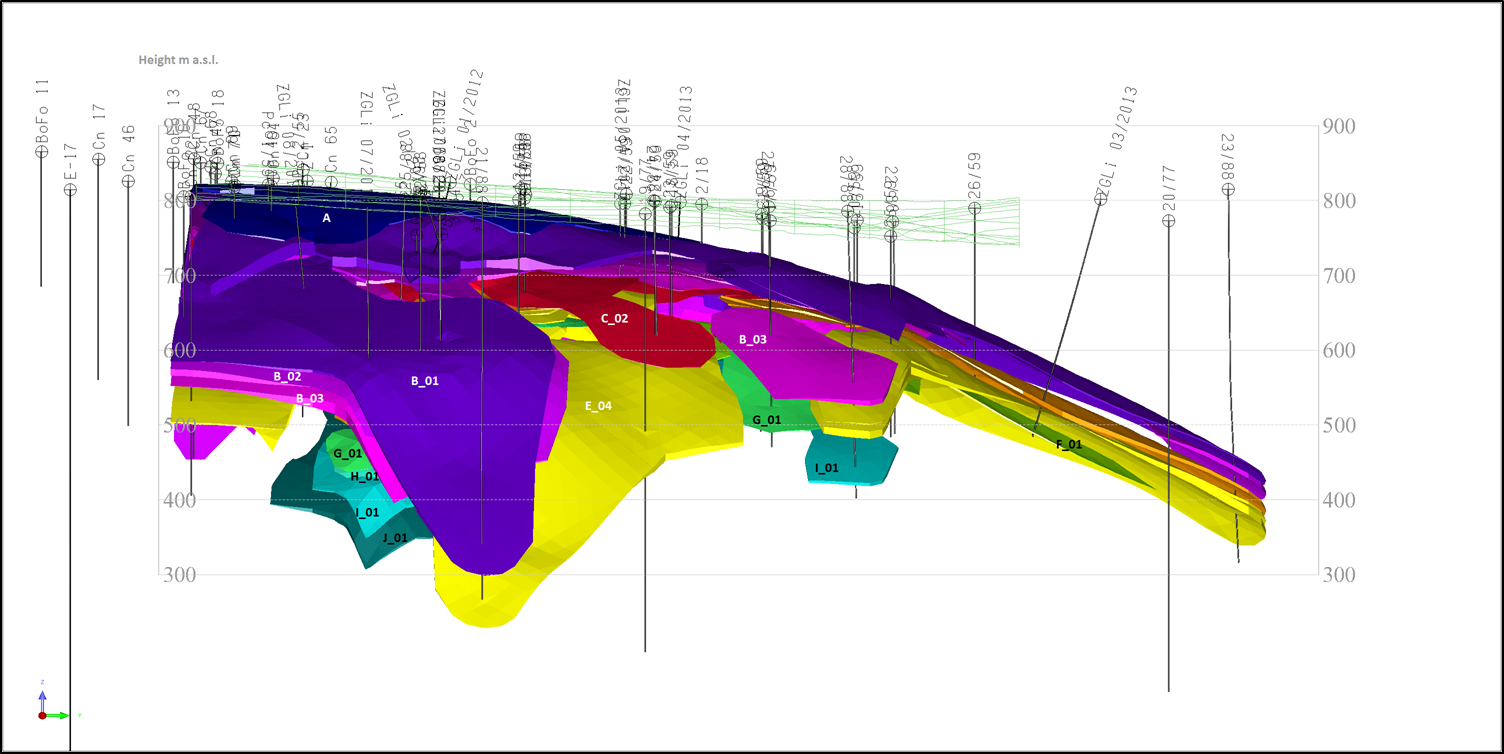Click the J_01 unit label
Screen dimensions: 1504x754
(395, 538)
